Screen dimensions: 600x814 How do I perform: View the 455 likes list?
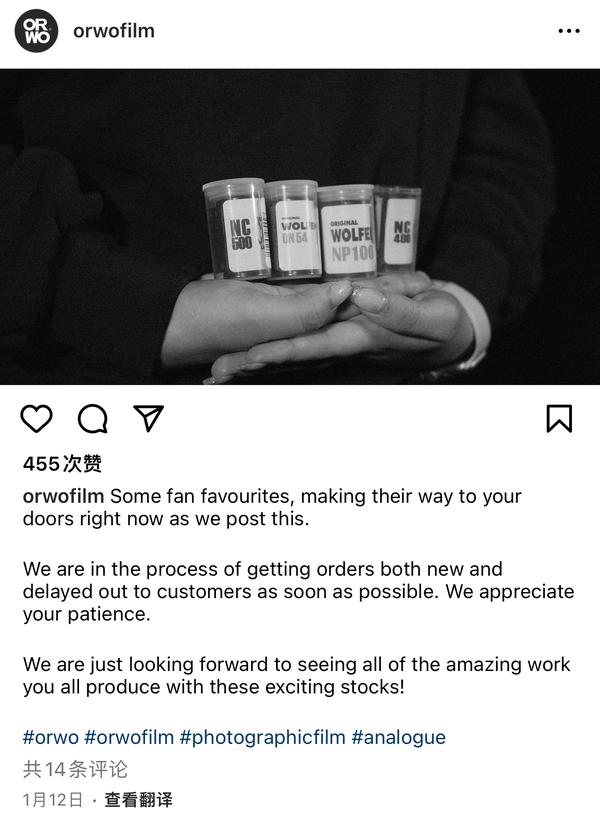[x=62, y=464]
